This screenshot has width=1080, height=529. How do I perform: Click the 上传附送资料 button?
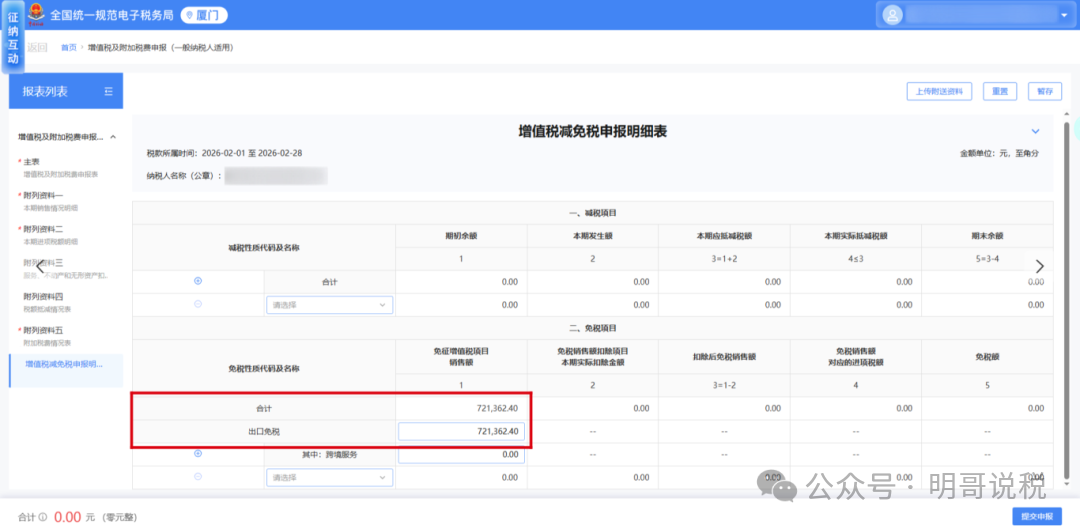click(939, 91)
